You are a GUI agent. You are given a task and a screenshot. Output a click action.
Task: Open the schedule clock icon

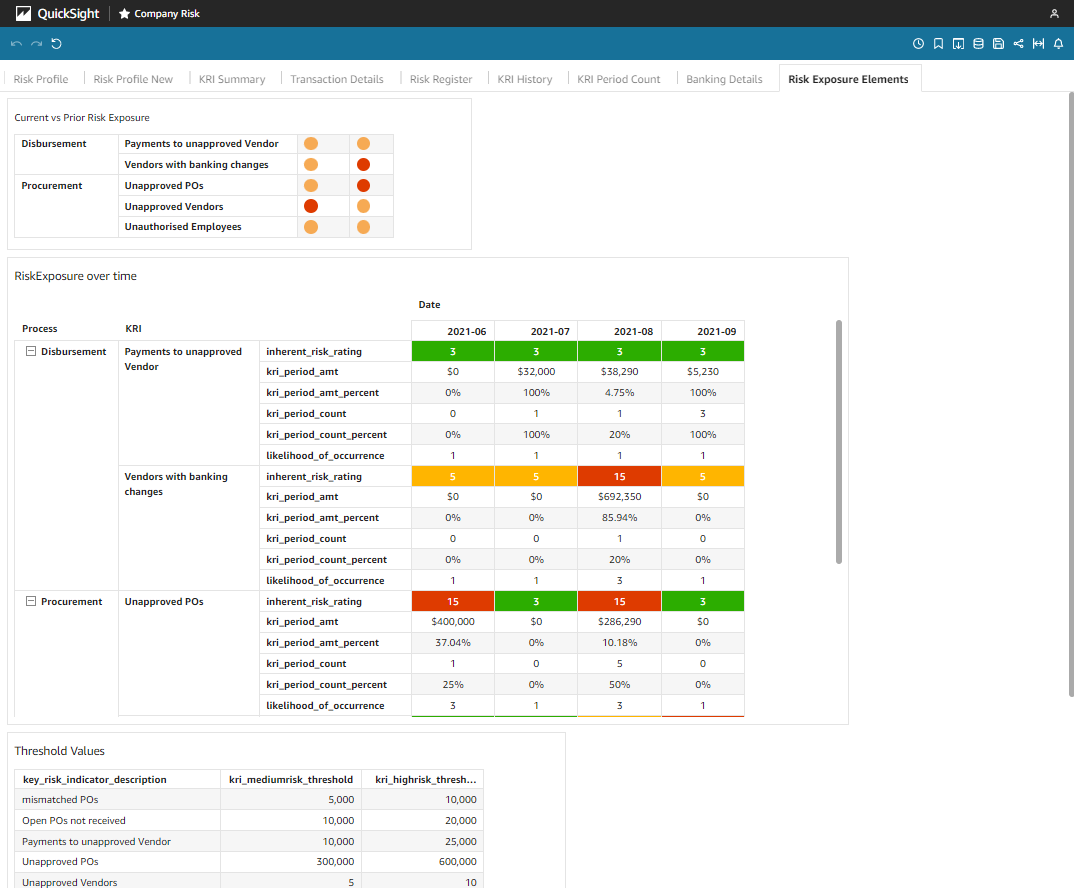pyautogui.click(x=919, y=44)
